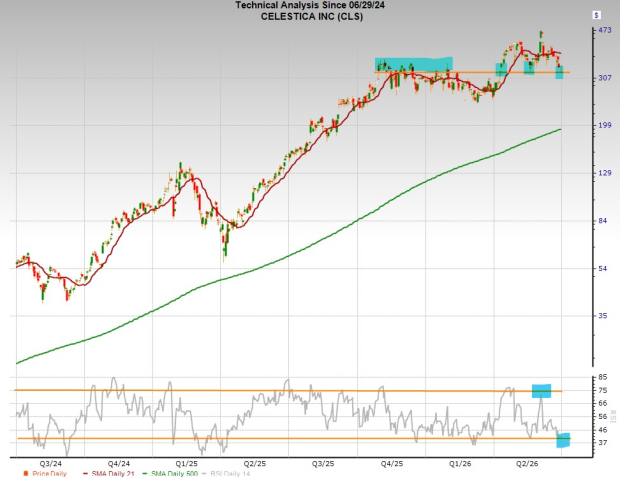Click the 307 price axis label

pos(605,78)
